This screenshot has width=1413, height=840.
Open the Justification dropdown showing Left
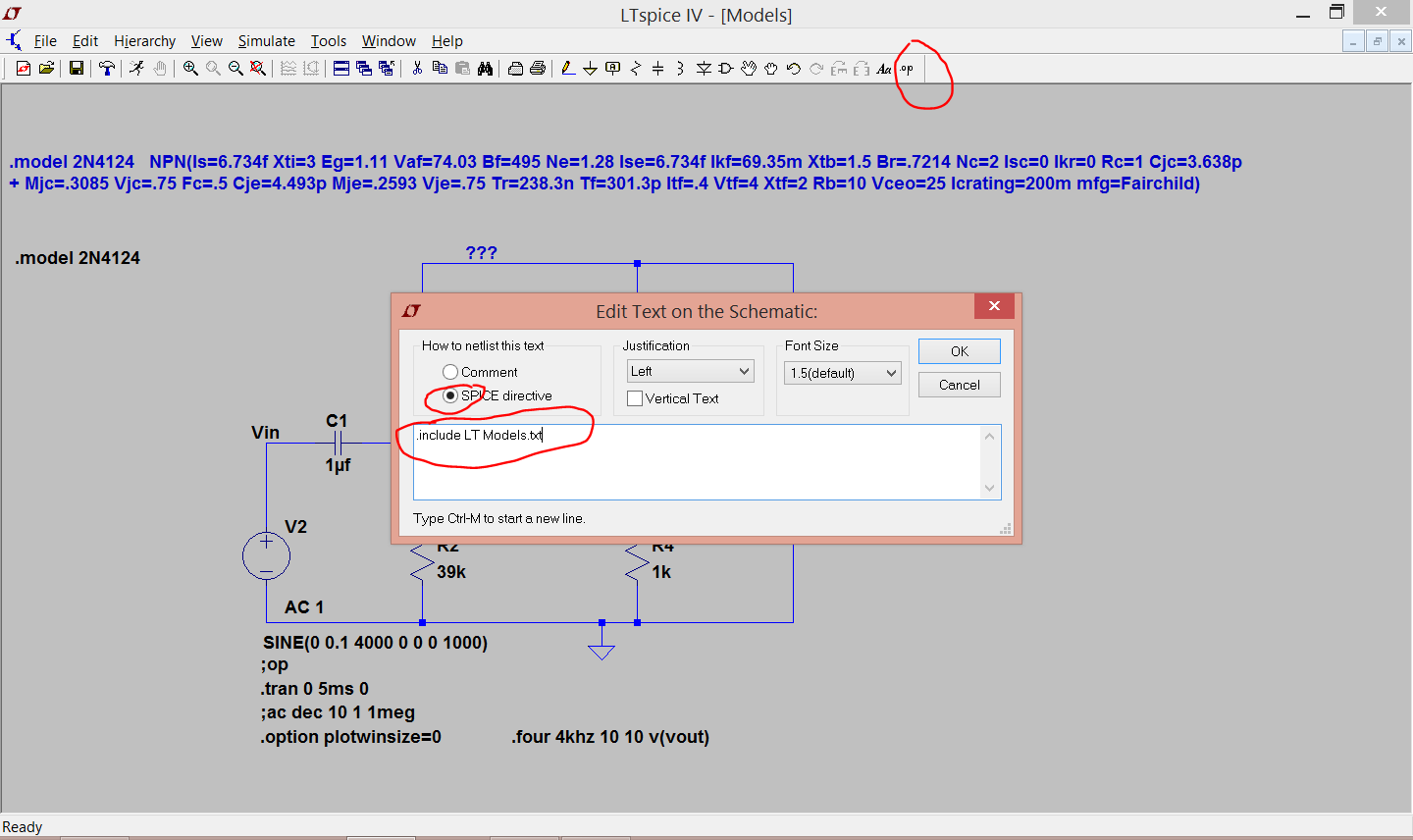click(x=691, y=371)
